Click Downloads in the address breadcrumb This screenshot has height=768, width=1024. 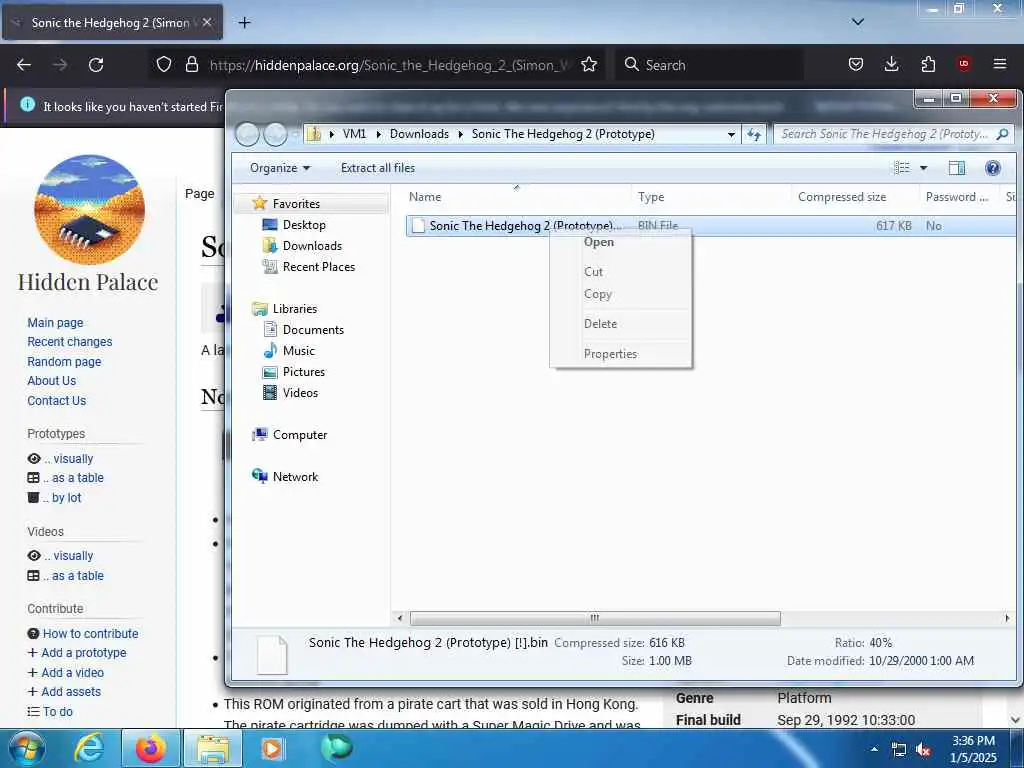(419, 134)
